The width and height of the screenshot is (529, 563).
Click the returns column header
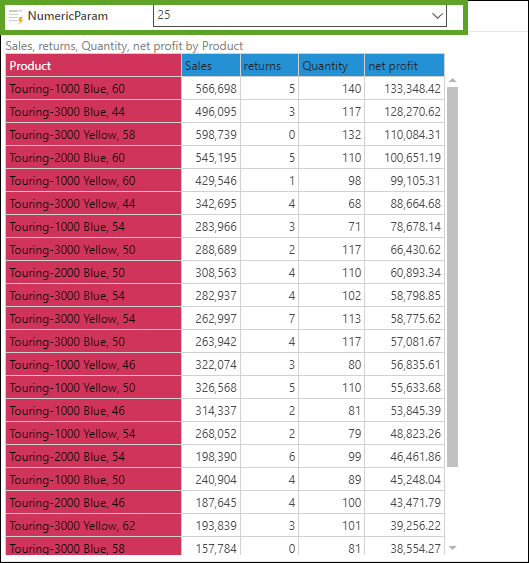coord(269,65)
